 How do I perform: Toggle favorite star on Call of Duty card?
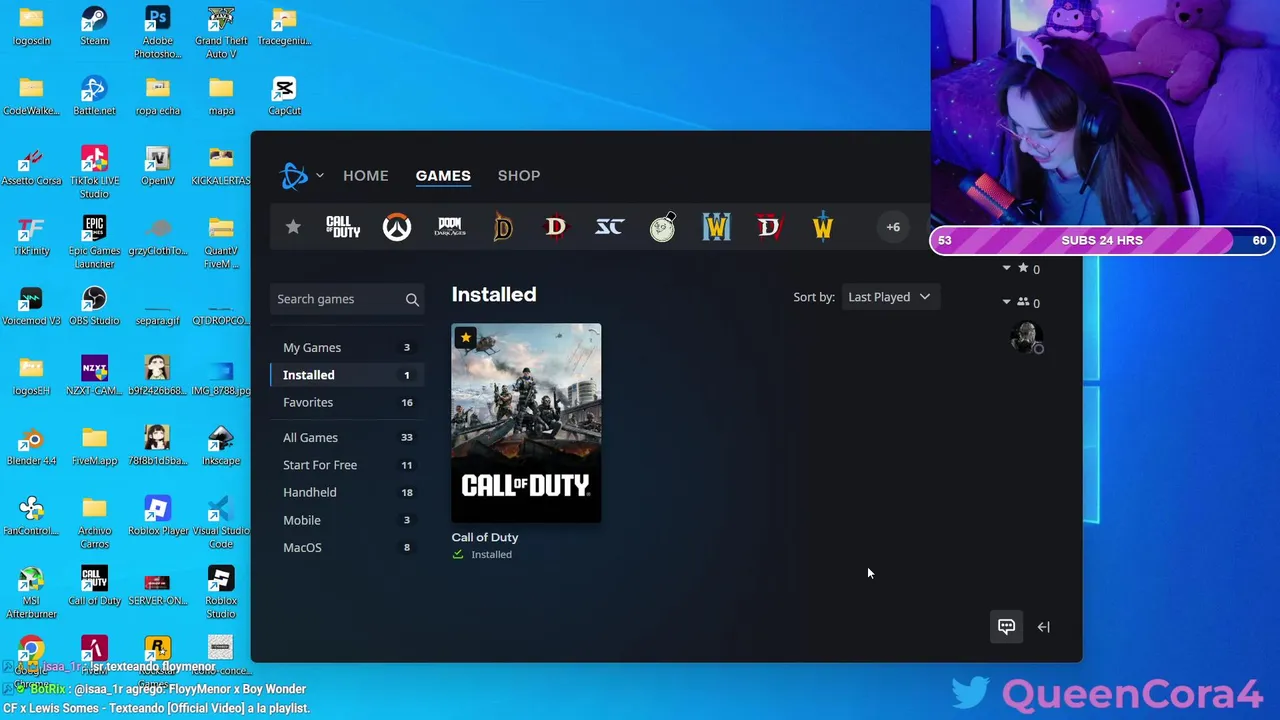click(x=465, y=337)
